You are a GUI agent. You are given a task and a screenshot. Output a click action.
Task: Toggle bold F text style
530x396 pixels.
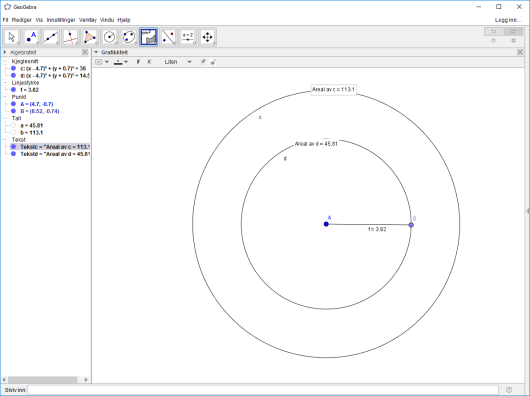pyautogui.click(x=138, y=62)
